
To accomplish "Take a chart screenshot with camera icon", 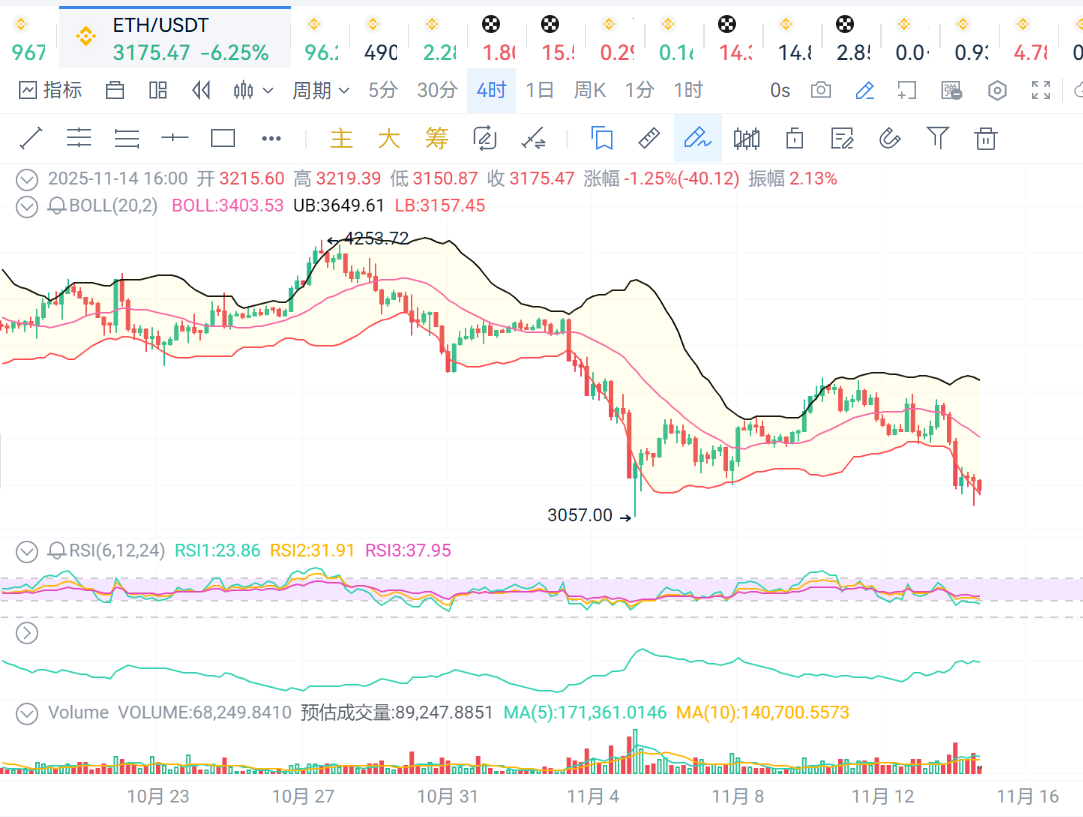I will point(821,90).
